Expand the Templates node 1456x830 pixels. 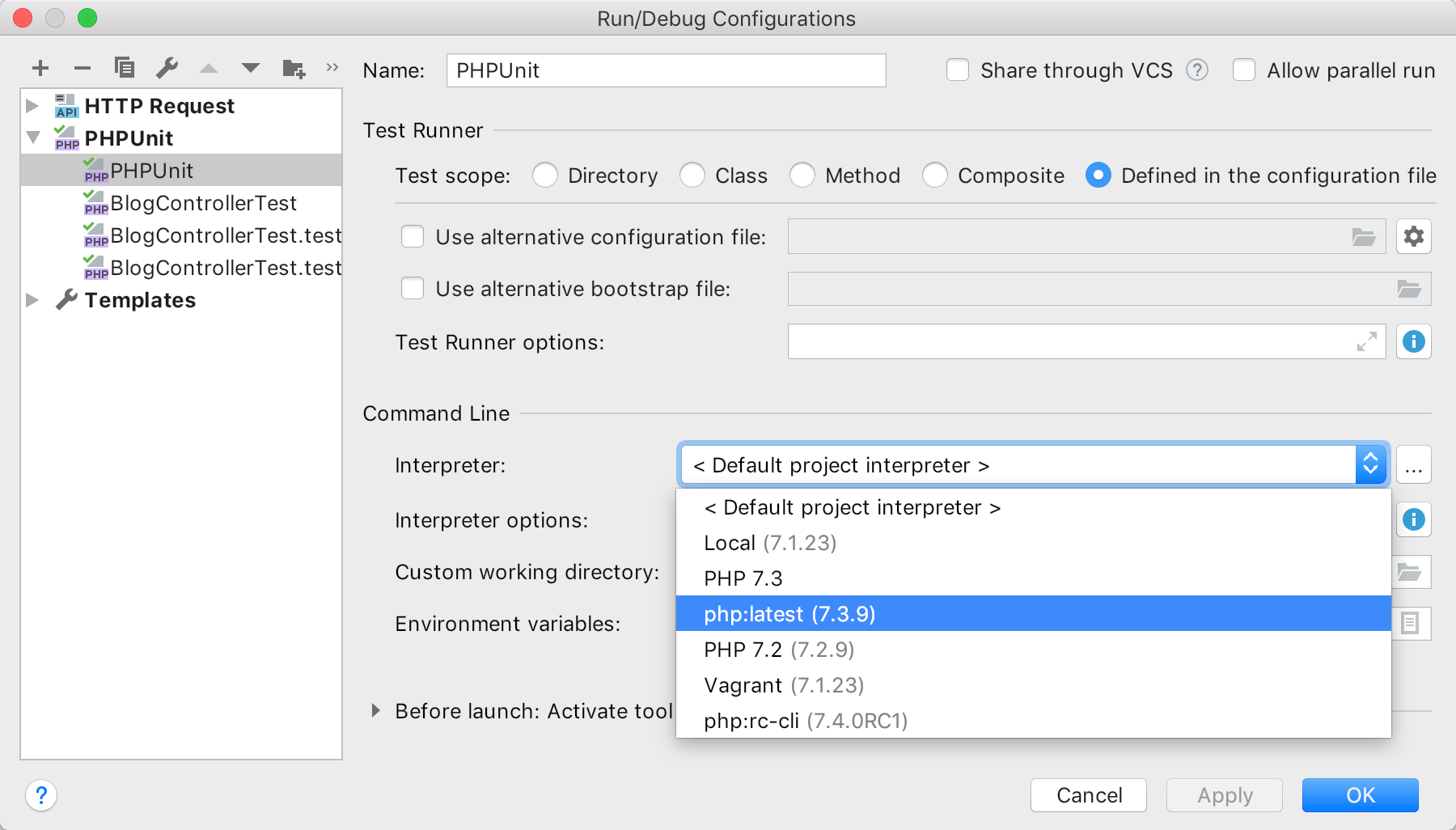[x=32, y=300]
